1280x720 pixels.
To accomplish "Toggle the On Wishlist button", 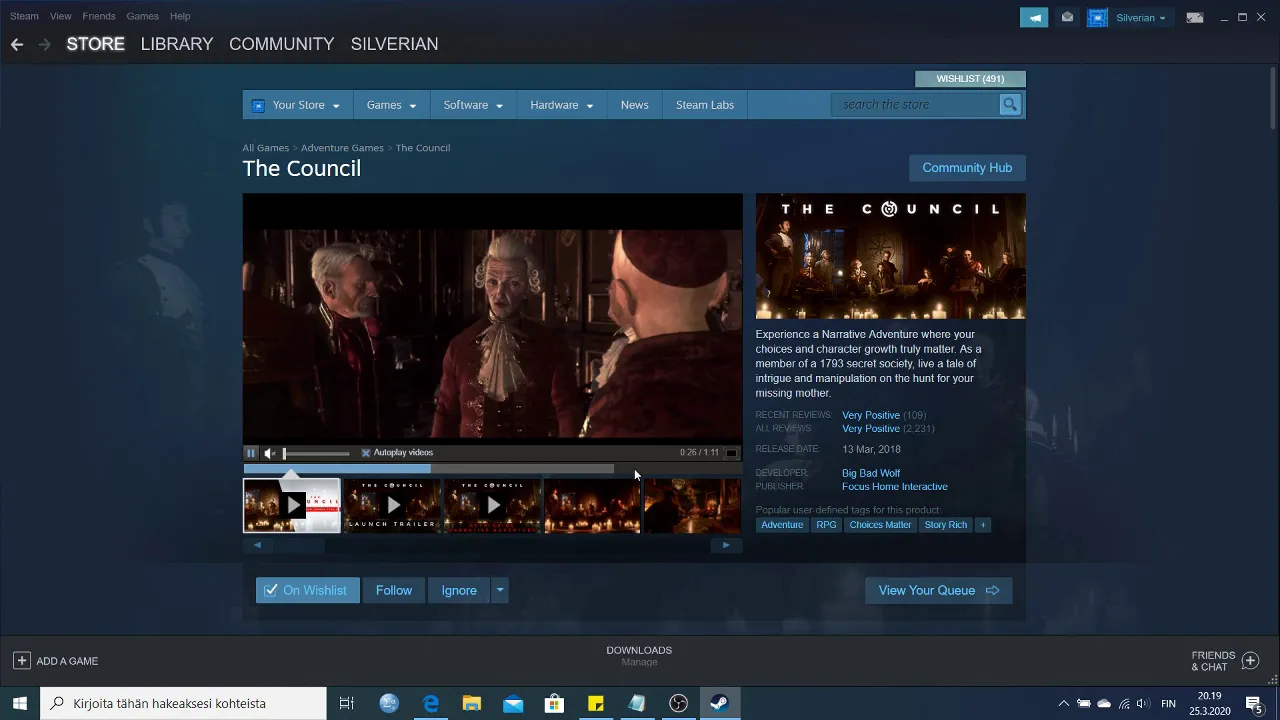I will (x=307, y=590).
